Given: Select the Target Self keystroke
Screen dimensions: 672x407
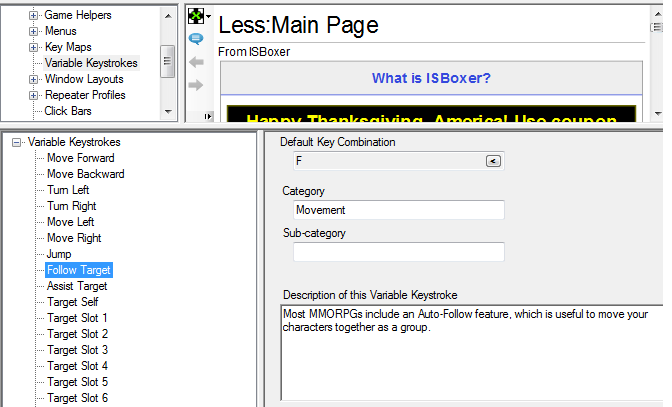Looking at the screenshot, I should pos(73,302).
